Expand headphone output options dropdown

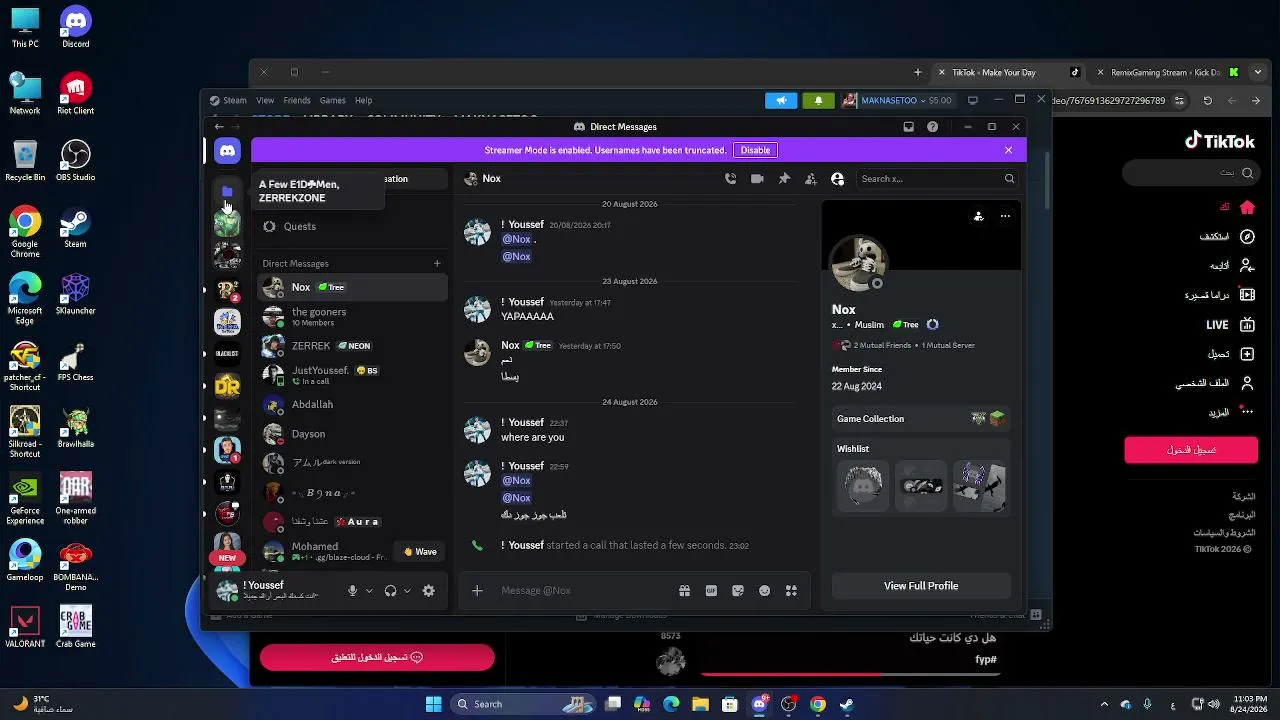point(407,591)
